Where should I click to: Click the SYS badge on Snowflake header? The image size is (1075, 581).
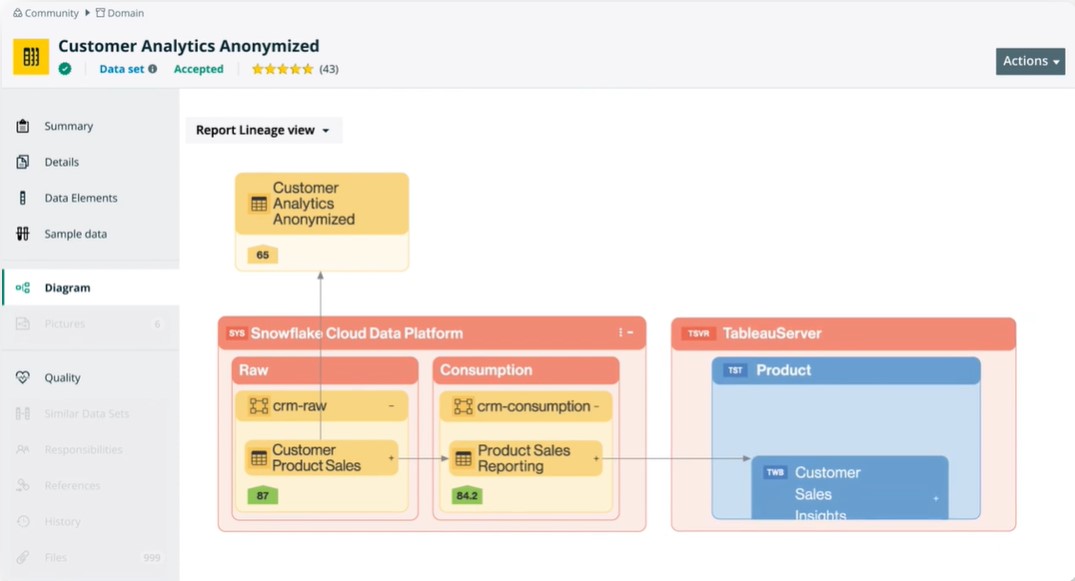click(237, 333)
